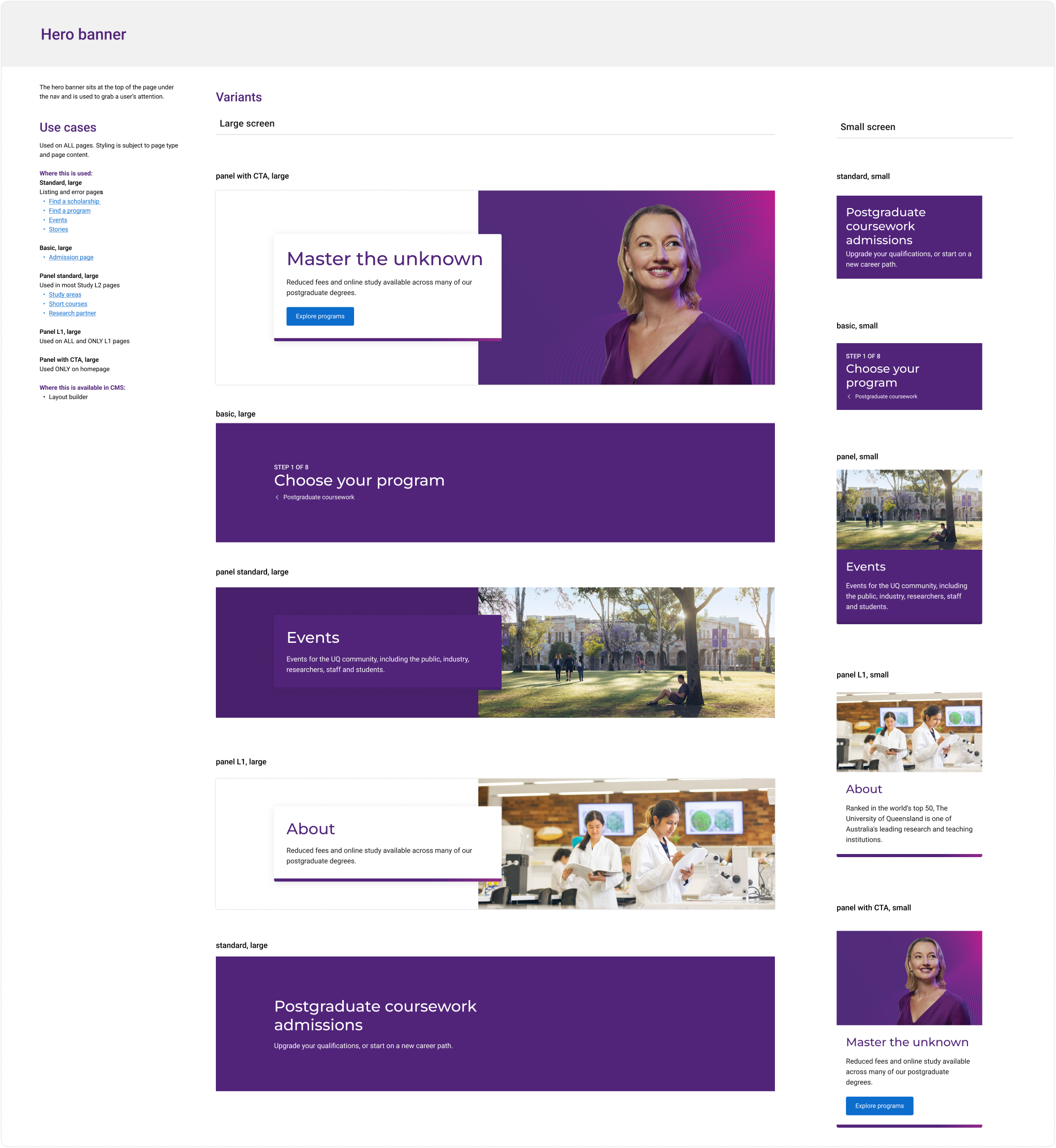Go to the Admission page link

(71, 257)
